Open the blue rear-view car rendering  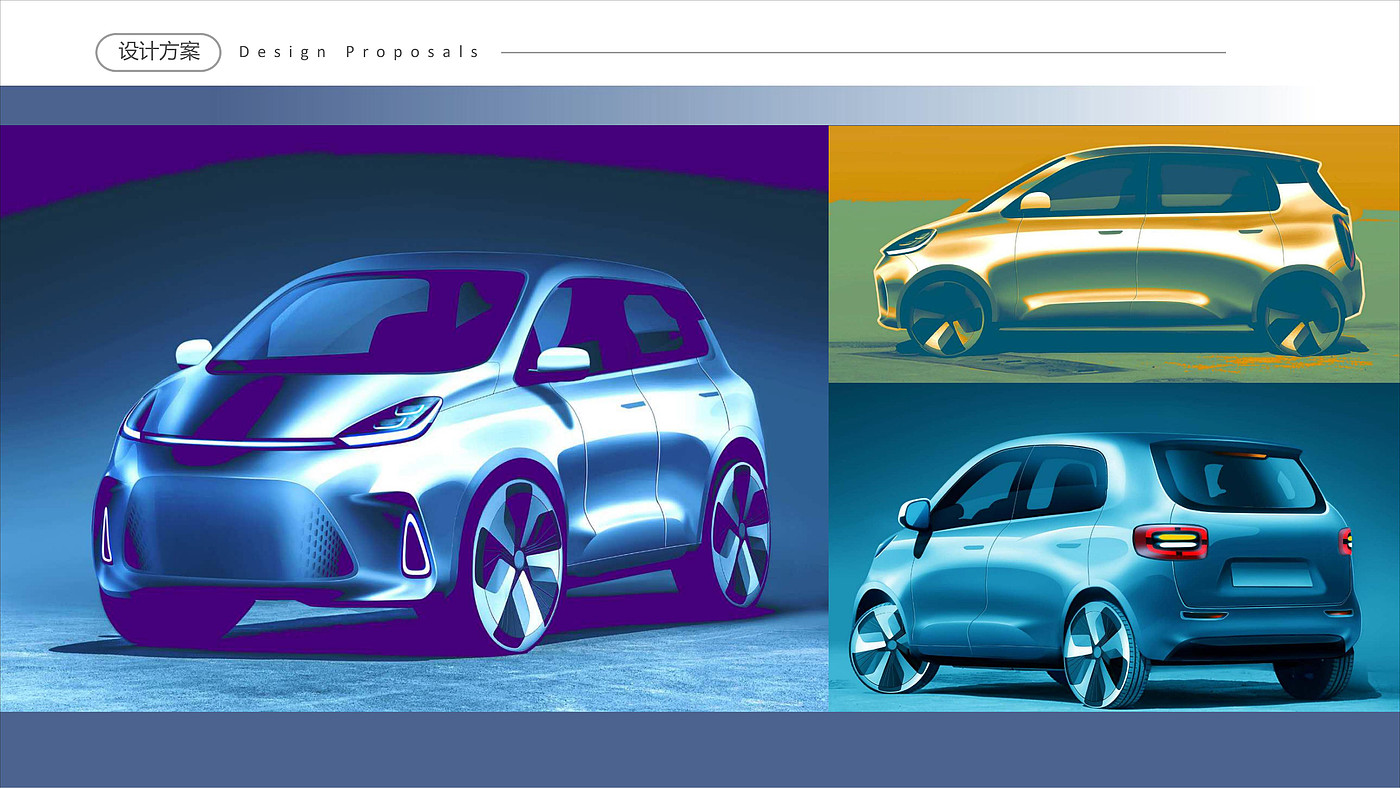pyautogui.click(x=1114, y=548)
